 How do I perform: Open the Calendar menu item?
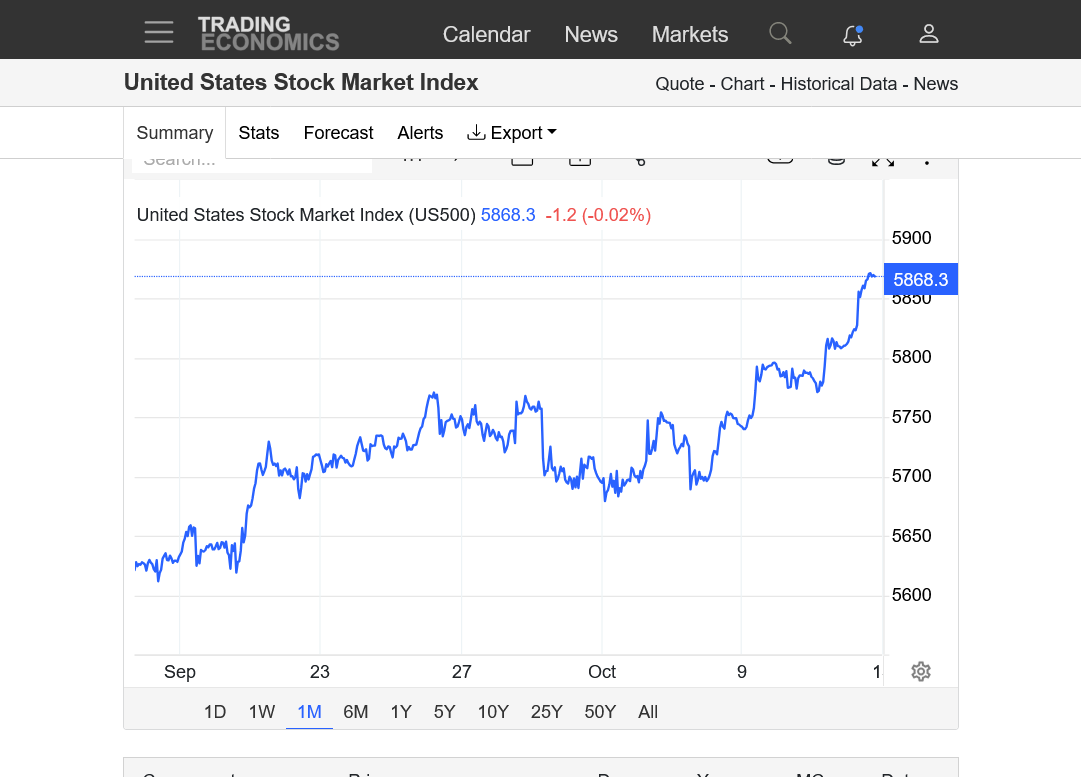point(486,34)
